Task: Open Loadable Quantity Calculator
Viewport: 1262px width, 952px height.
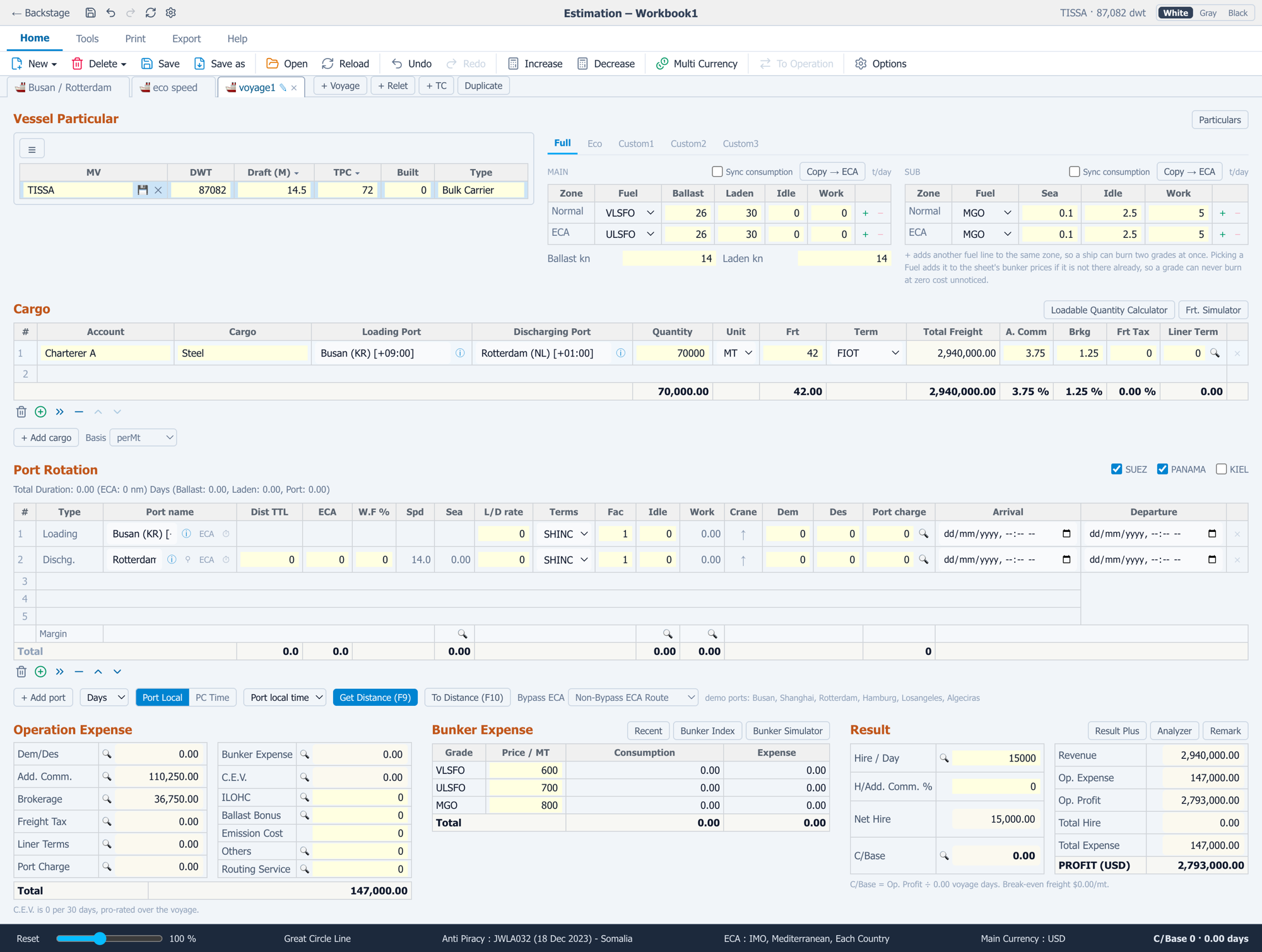Action: pos(1109,310)
